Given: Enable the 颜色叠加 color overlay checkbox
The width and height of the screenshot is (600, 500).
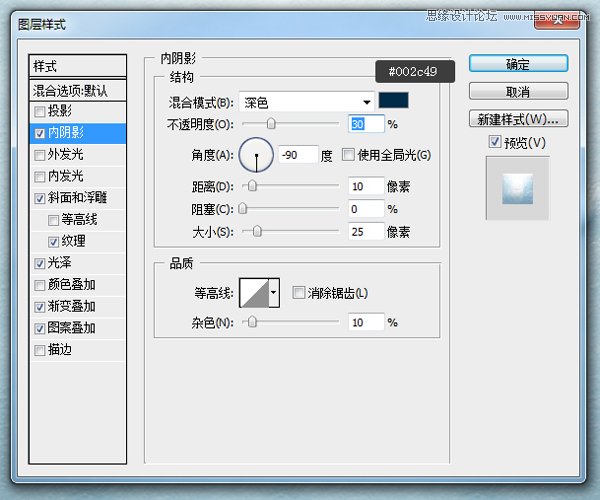Looking at the screenshot, I should 39,285.
